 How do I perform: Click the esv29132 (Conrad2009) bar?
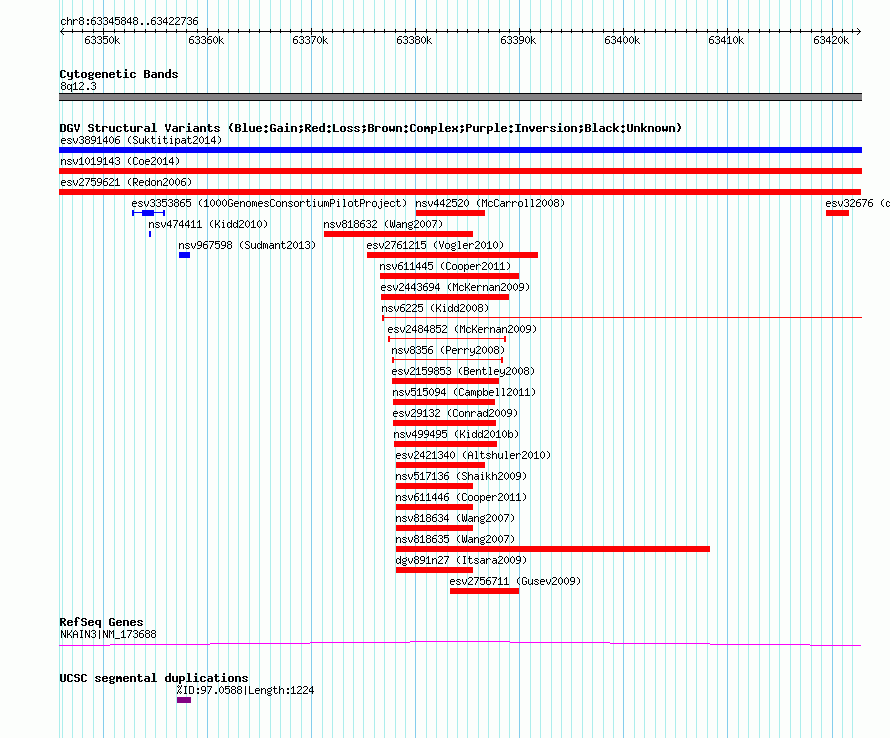click(444, 423)
